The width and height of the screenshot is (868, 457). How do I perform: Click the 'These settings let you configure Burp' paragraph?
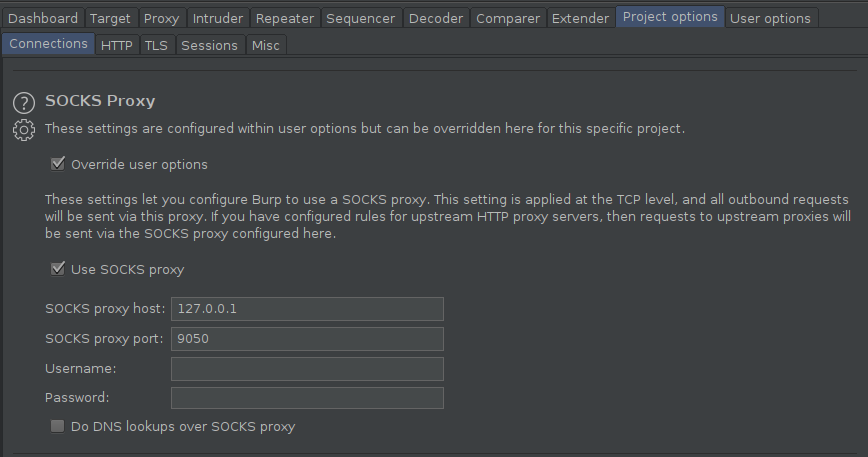447,216
